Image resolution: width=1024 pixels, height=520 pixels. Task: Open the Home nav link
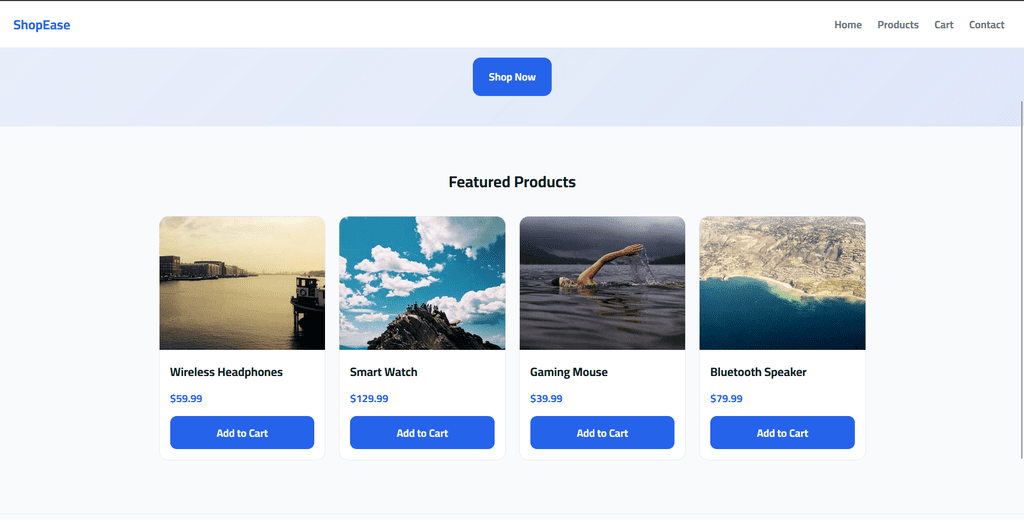(848, 25)
